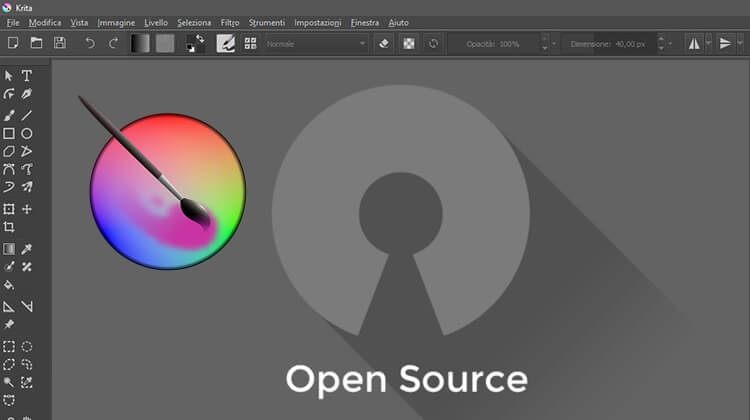Image resolution: width=750 pixels, height=420 pixels.
Task: Open the File menu
Action: click(x=13, y=22)
